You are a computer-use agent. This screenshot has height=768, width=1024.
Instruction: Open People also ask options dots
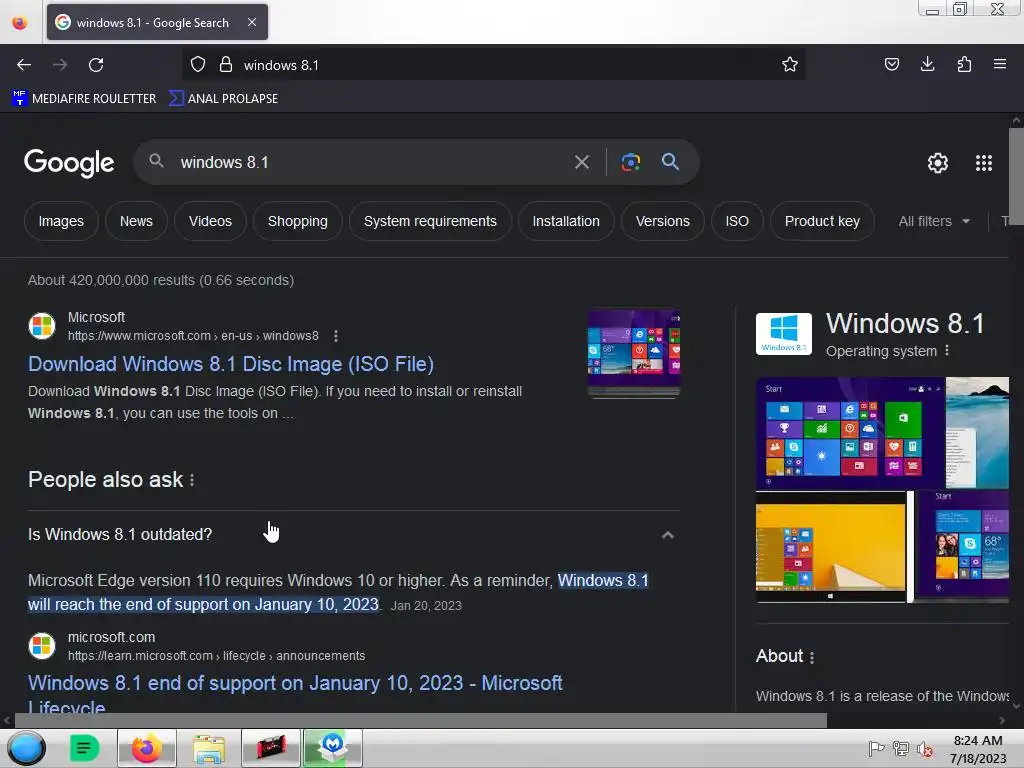192,480
